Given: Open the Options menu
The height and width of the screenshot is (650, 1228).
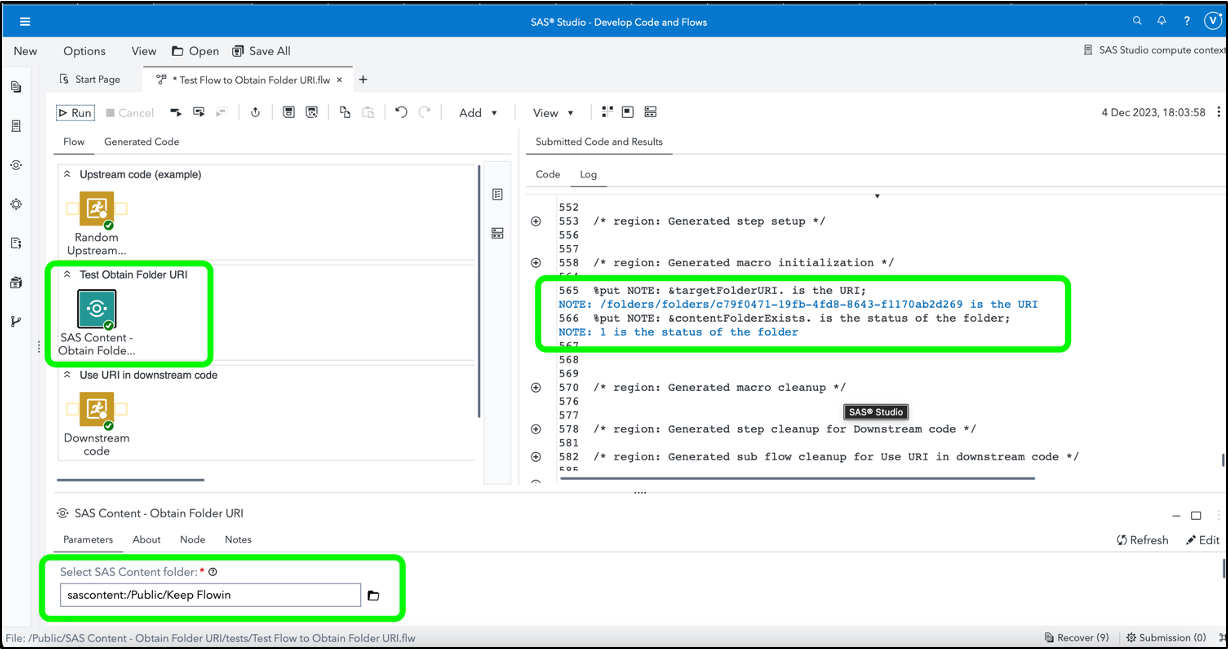Looking at the screenshot, I should pos(84,51).
